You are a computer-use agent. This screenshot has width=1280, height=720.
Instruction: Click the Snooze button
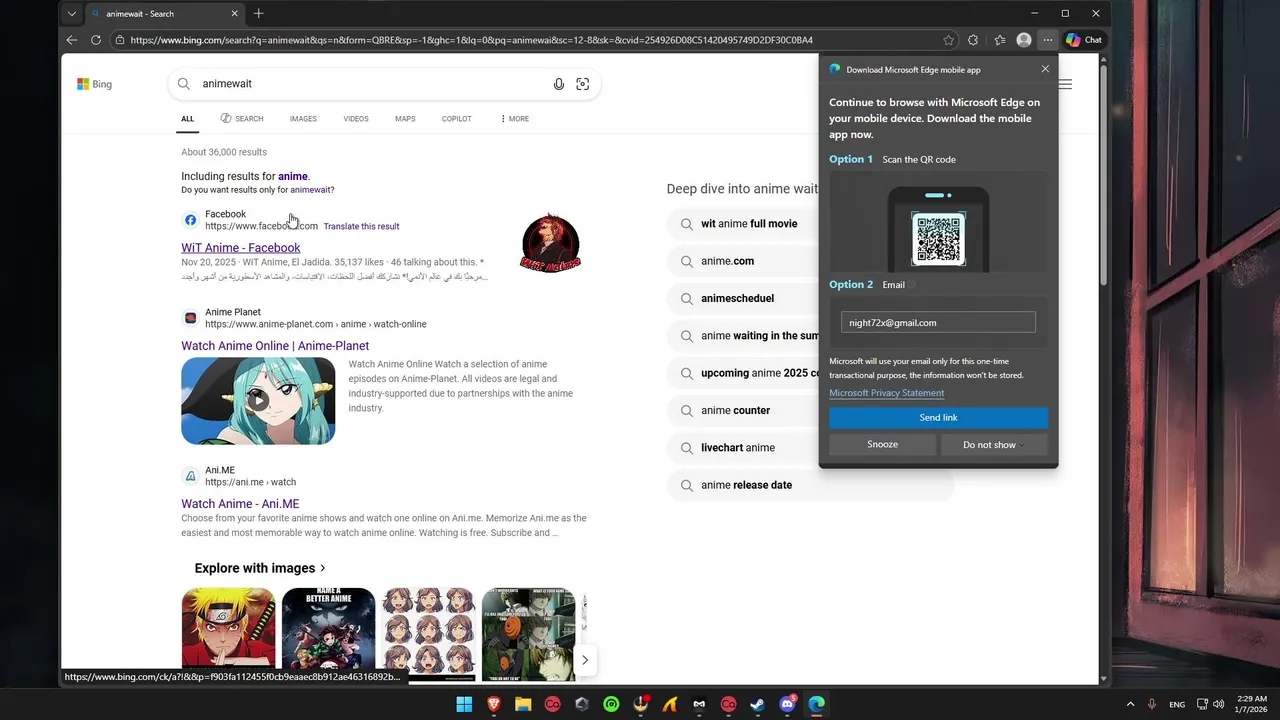pos(882,444)
